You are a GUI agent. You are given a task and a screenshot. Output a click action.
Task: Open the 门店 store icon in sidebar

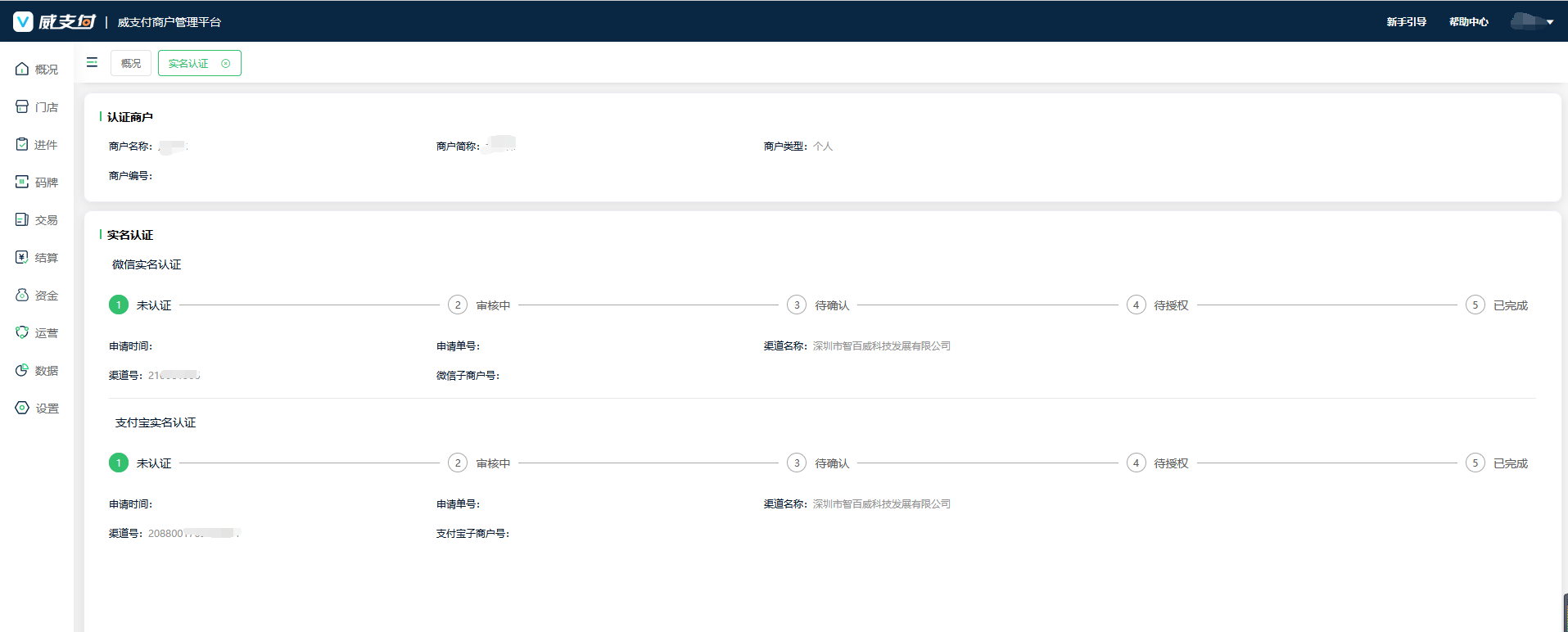22,107
